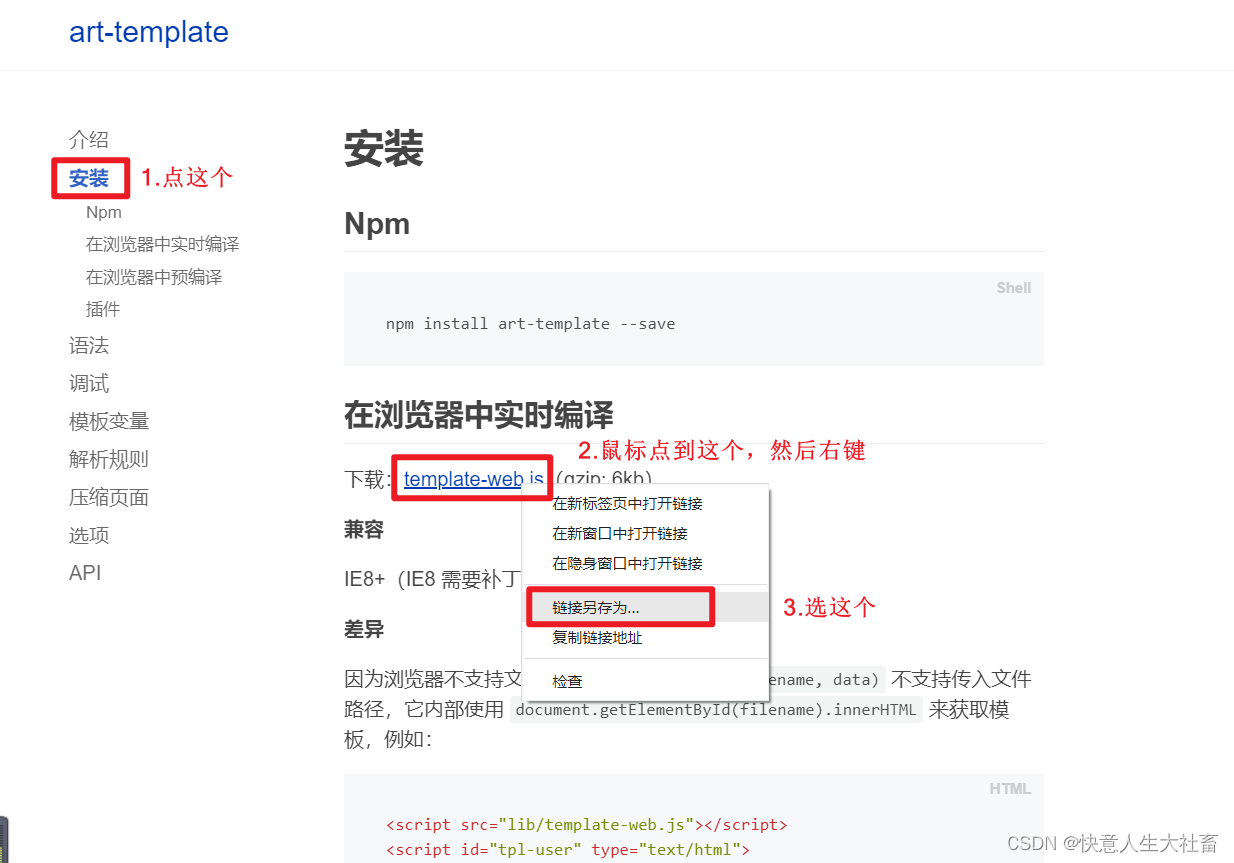
Task: Open the 调试 sidebar section
Action: click(89, 384)
